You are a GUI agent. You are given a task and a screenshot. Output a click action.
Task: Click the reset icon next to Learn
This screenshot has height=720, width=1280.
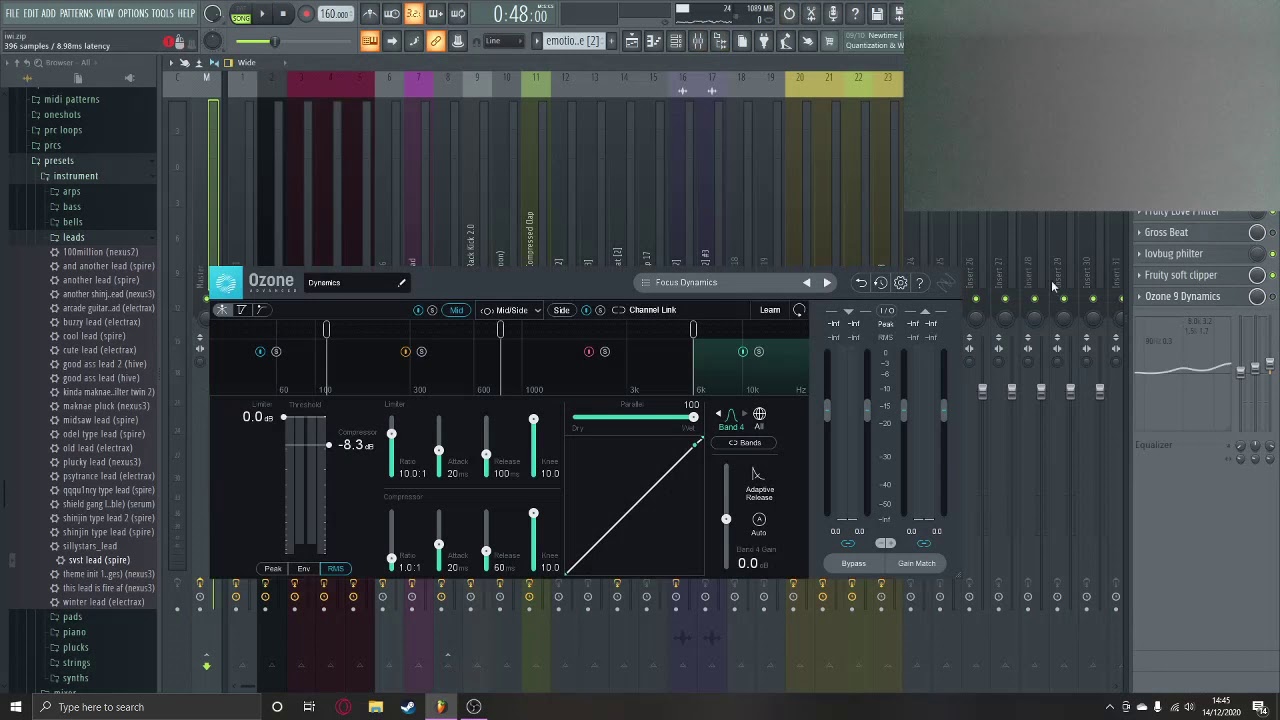[799, 310]
